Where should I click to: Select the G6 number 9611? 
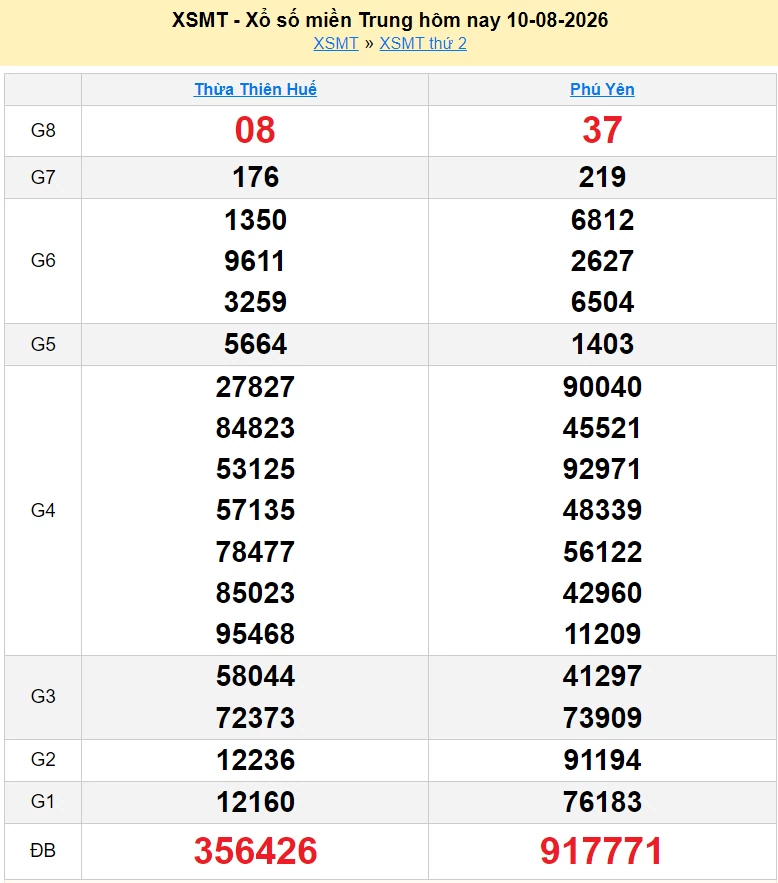[255, 261]
